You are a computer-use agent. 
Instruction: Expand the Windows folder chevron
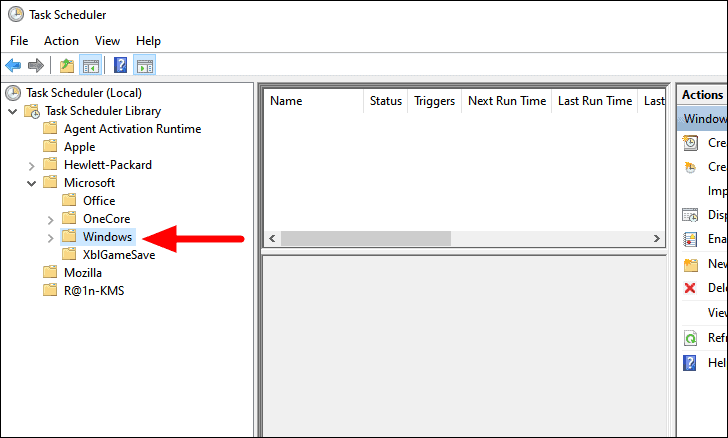pyautogui.click(x=51, y=238)
